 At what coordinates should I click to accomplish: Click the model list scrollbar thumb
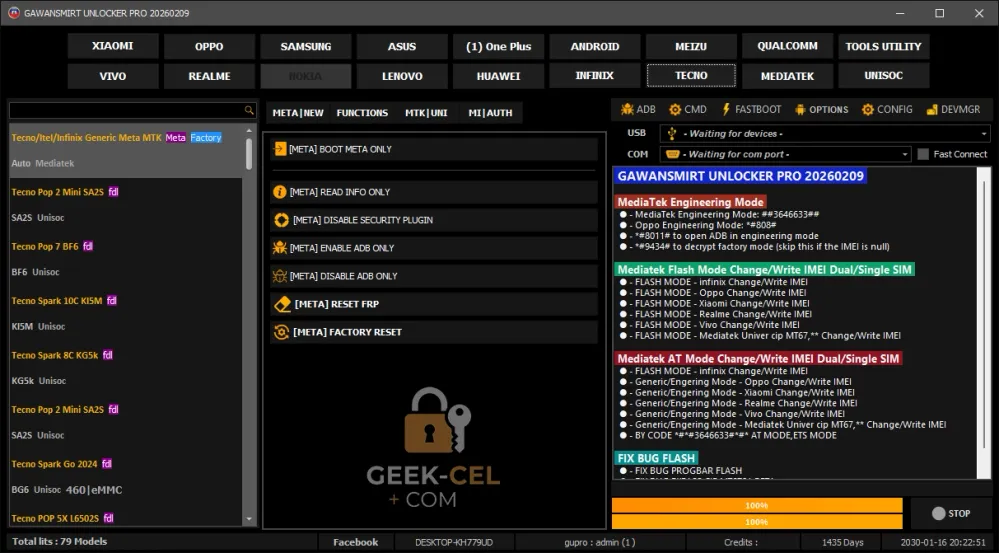point(249,154)
